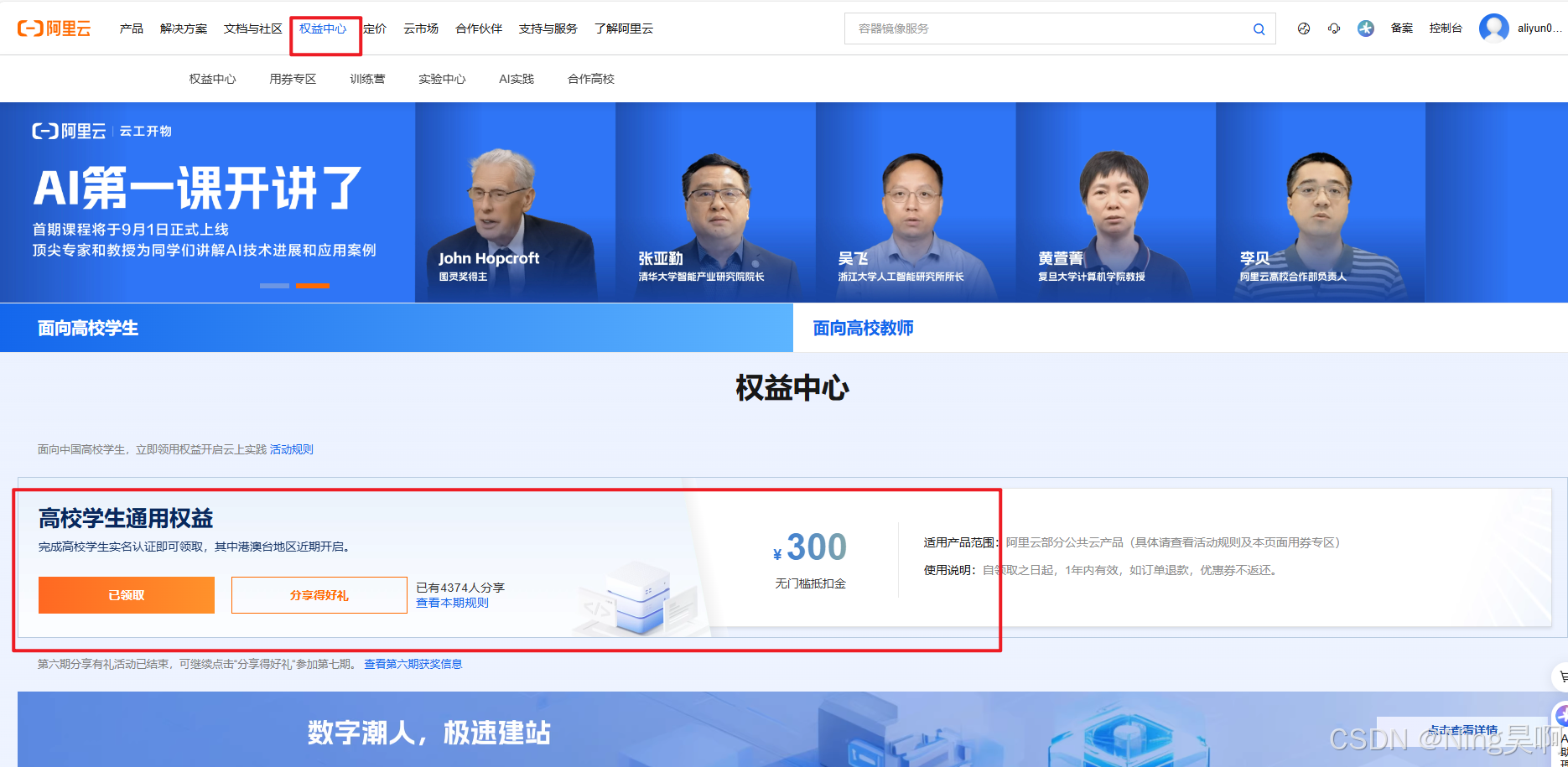Click 李贝's portrait in banner

coord(1321,203)
